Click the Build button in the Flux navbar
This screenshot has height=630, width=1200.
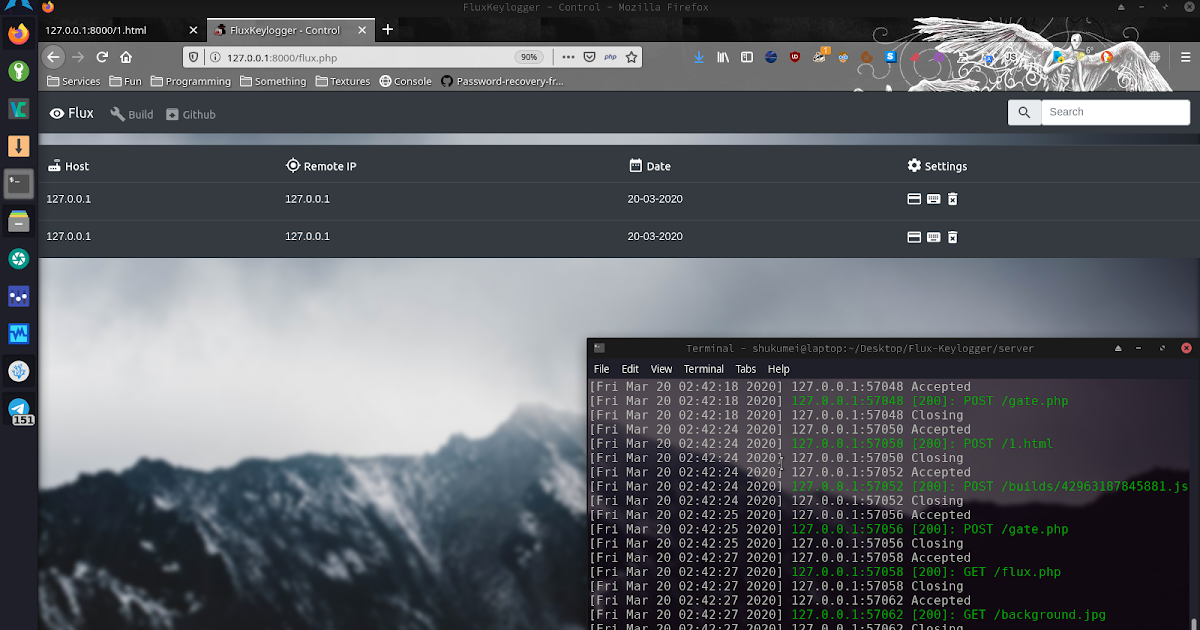point(131,114)
